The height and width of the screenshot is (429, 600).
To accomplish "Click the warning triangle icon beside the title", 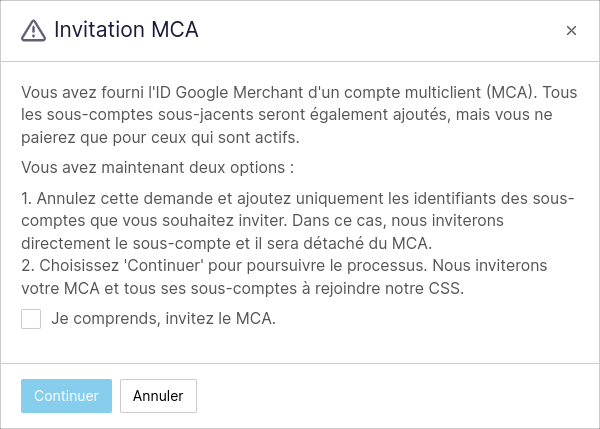I will pos(33,30).
